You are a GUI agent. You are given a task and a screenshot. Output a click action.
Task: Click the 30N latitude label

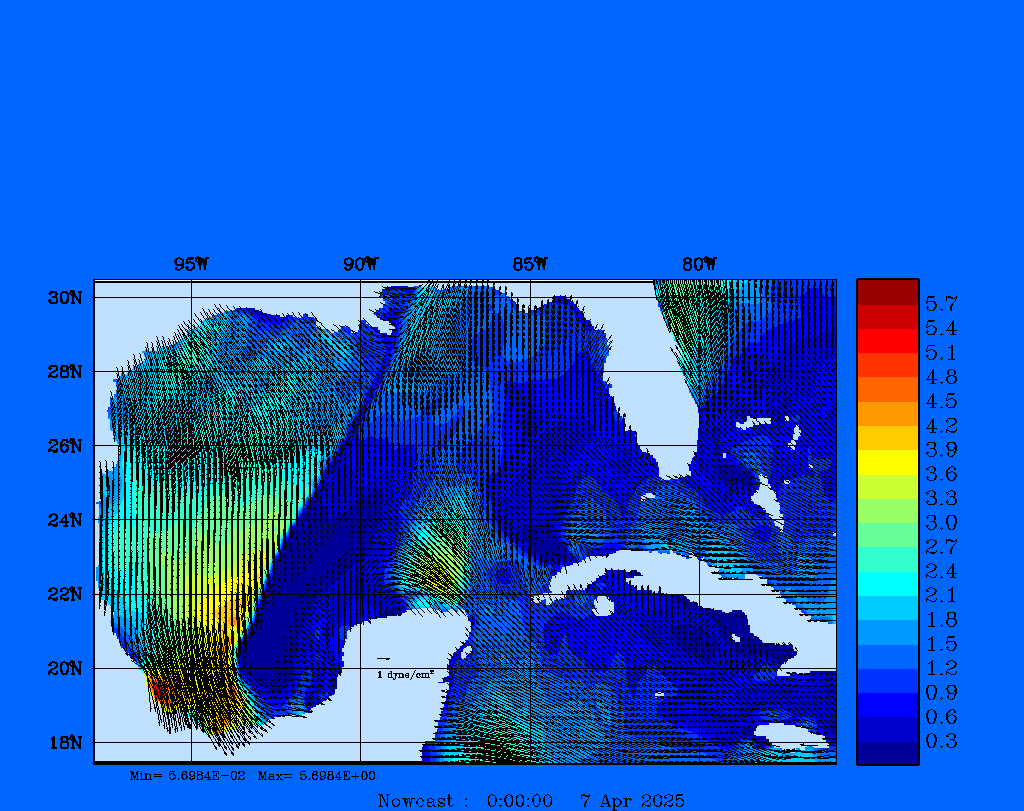(x=65, y=298)
